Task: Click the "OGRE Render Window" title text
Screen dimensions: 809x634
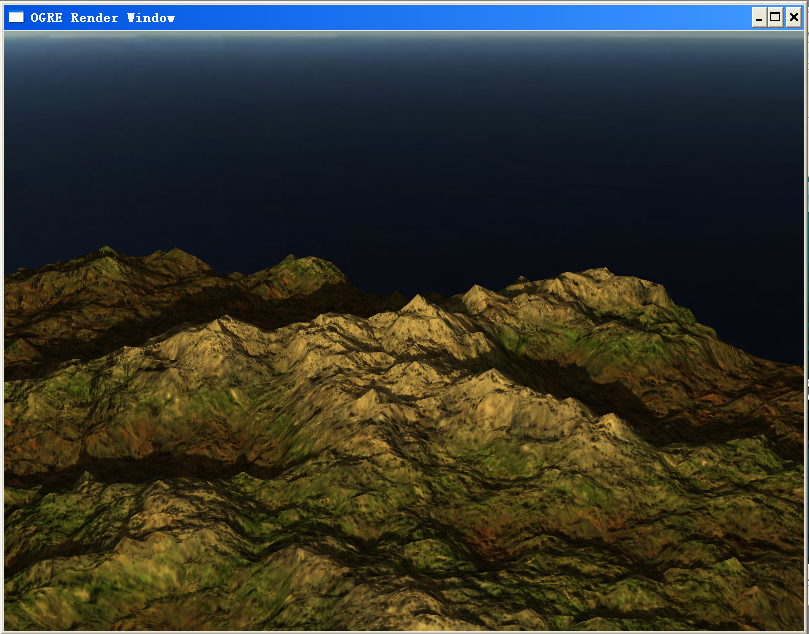Action: coord(103,18)
